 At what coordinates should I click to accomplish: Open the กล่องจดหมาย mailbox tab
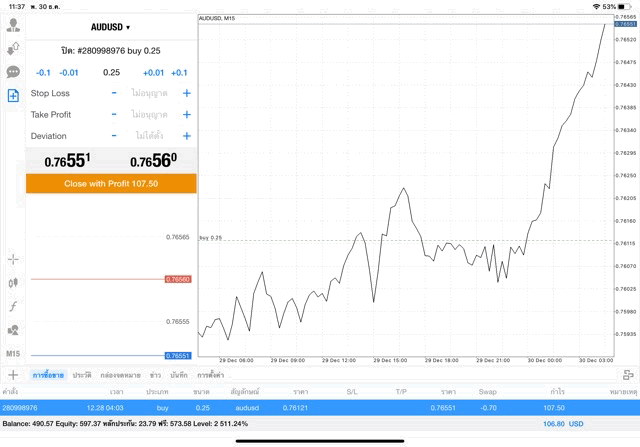coord(120,375)
